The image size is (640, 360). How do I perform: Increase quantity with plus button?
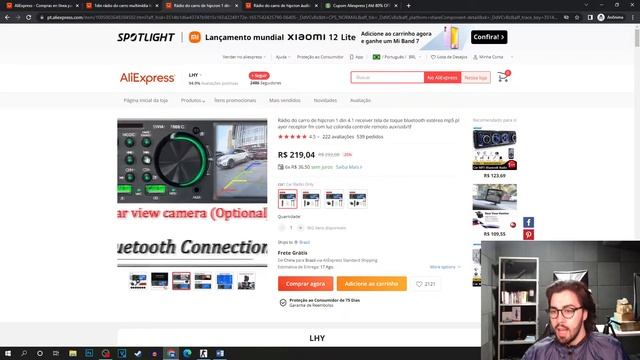(x=300, y=228)
